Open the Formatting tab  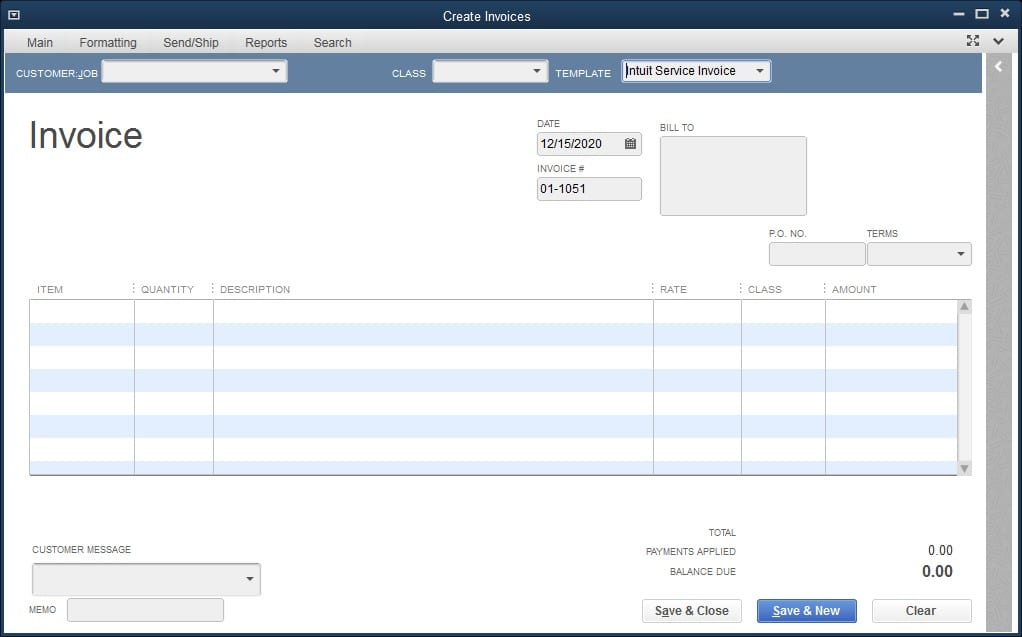108,43
